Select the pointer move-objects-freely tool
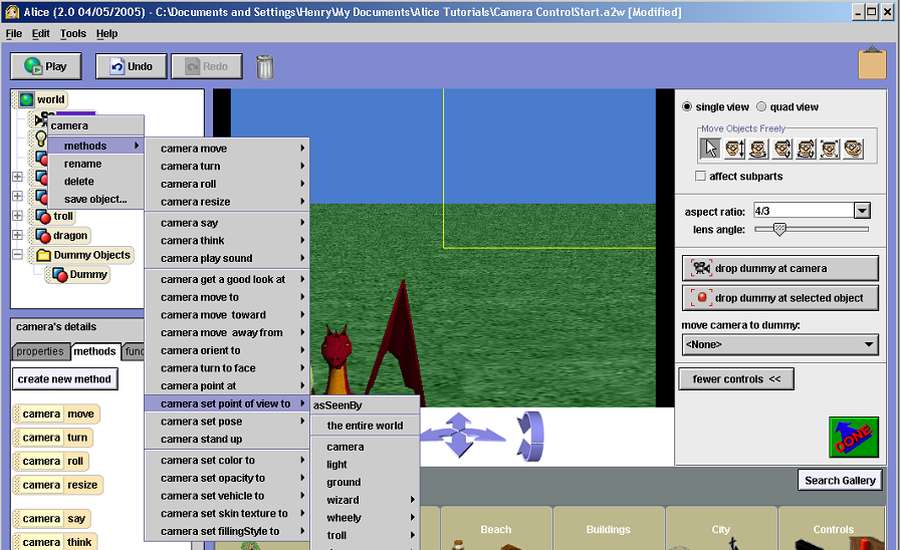Screen dimensions: 900x550 pyautogui.click(x=710, y=149)
